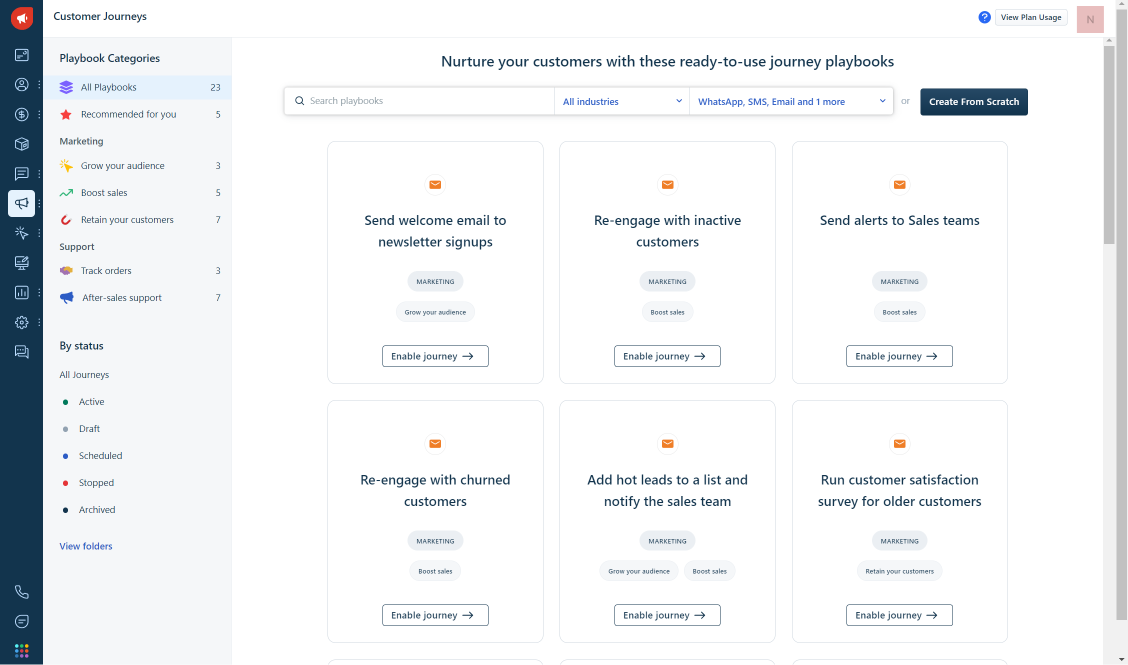Select the Boost sales category
Viewport: 1128px width, 665px height.
tap(104, 193)
